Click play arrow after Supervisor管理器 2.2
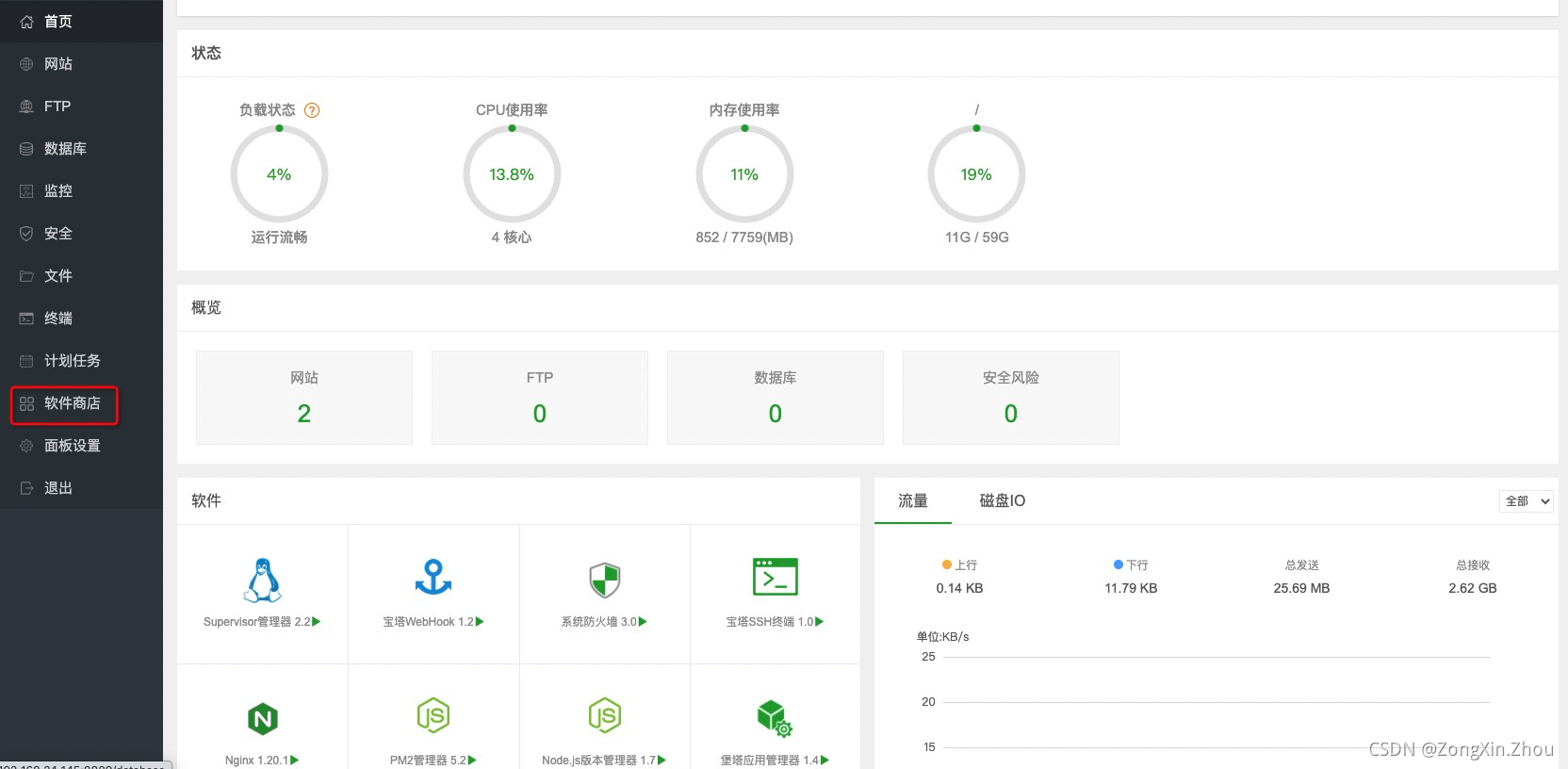1568x769 pixels. click(317, 621)
